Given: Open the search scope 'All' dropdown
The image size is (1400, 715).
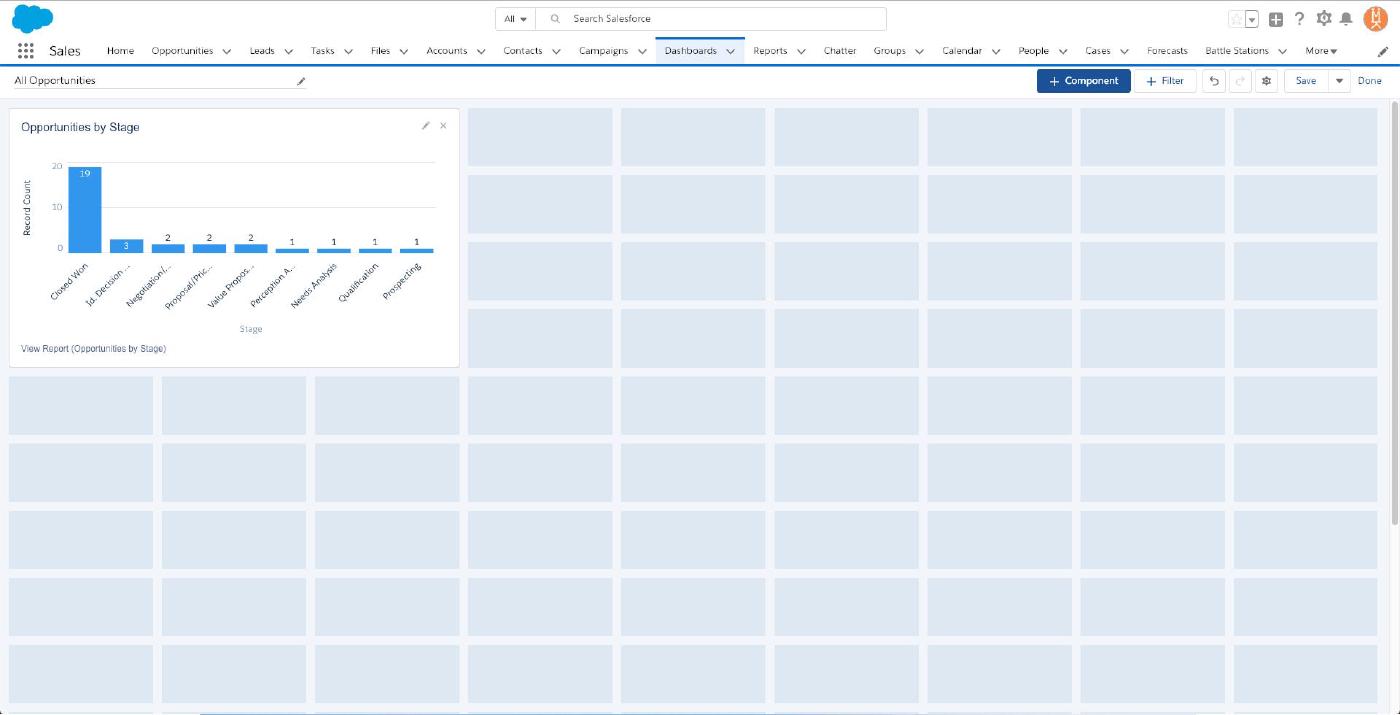Looking at the screenshot, I should pos(516,19).
